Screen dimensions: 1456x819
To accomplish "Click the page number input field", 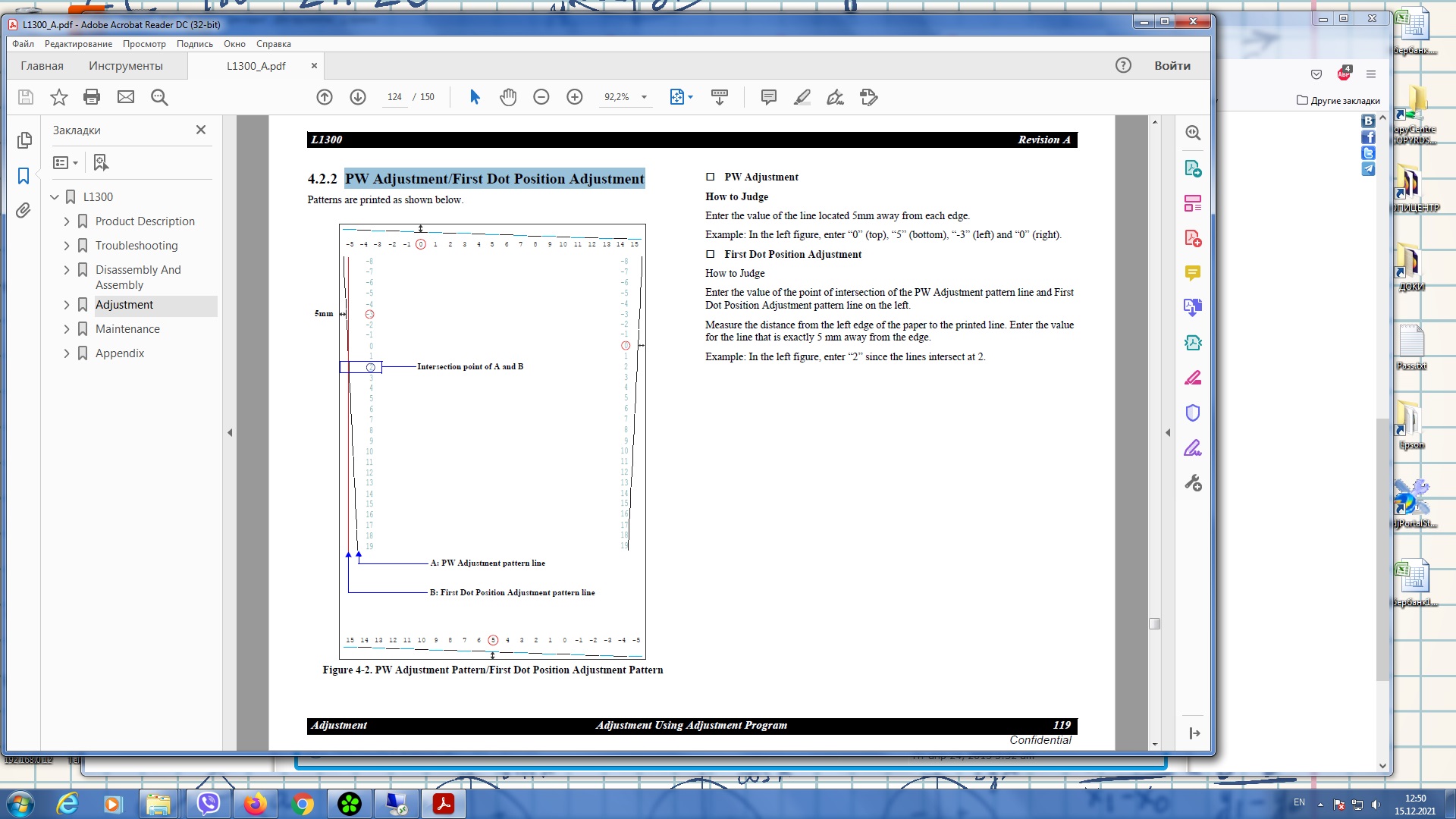I will [394, 97].
